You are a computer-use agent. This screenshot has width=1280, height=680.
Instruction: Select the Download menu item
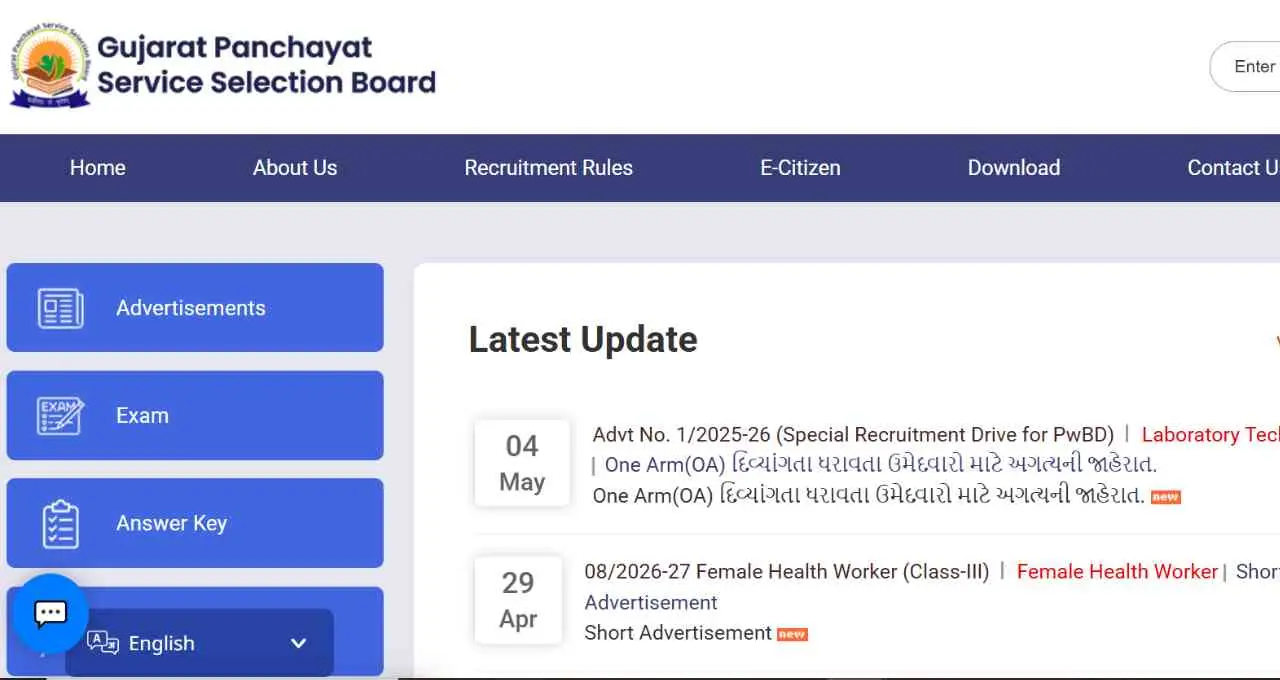pos(1014,168)
